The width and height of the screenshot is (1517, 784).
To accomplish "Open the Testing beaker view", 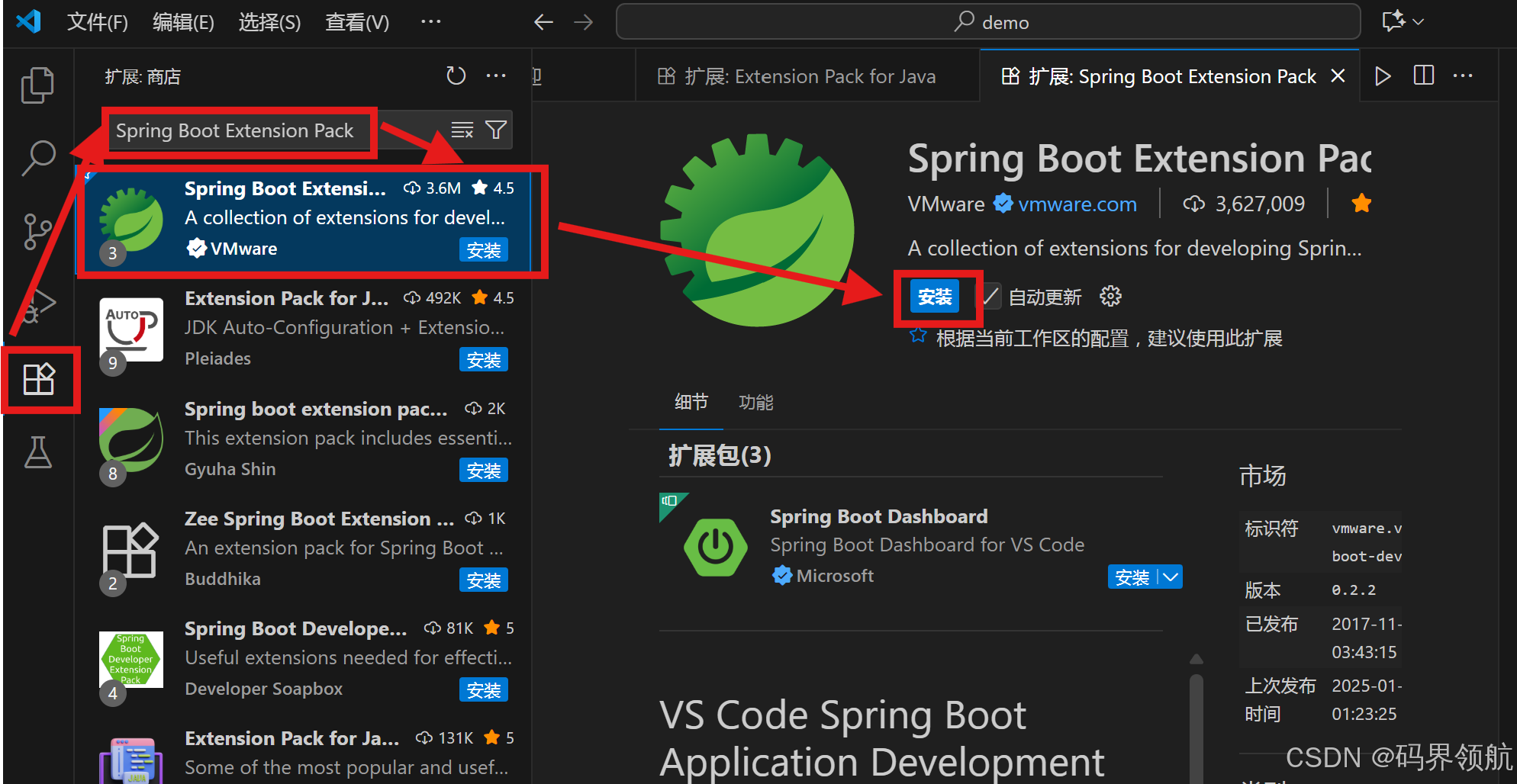I will coord(37,452).
